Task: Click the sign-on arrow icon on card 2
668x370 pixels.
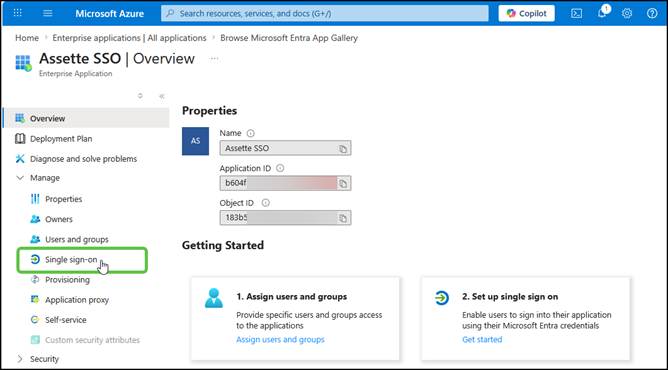Action: tap(442, 298)
